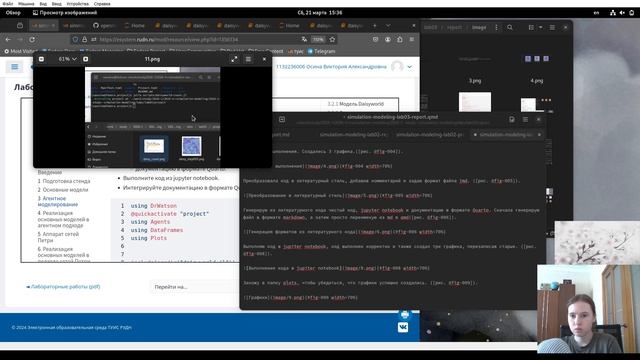Image resolution: width=640 pixels, height=360 pixels.
Task: Open the image viewer hamburger menu
Action: (x=248, y=59)
